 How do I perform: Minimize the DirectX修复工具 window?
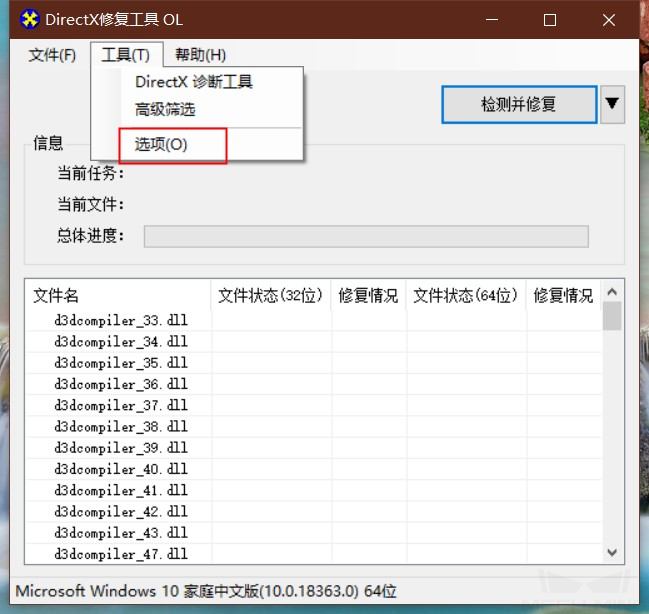pyautogui.click(x=492, y=19)
